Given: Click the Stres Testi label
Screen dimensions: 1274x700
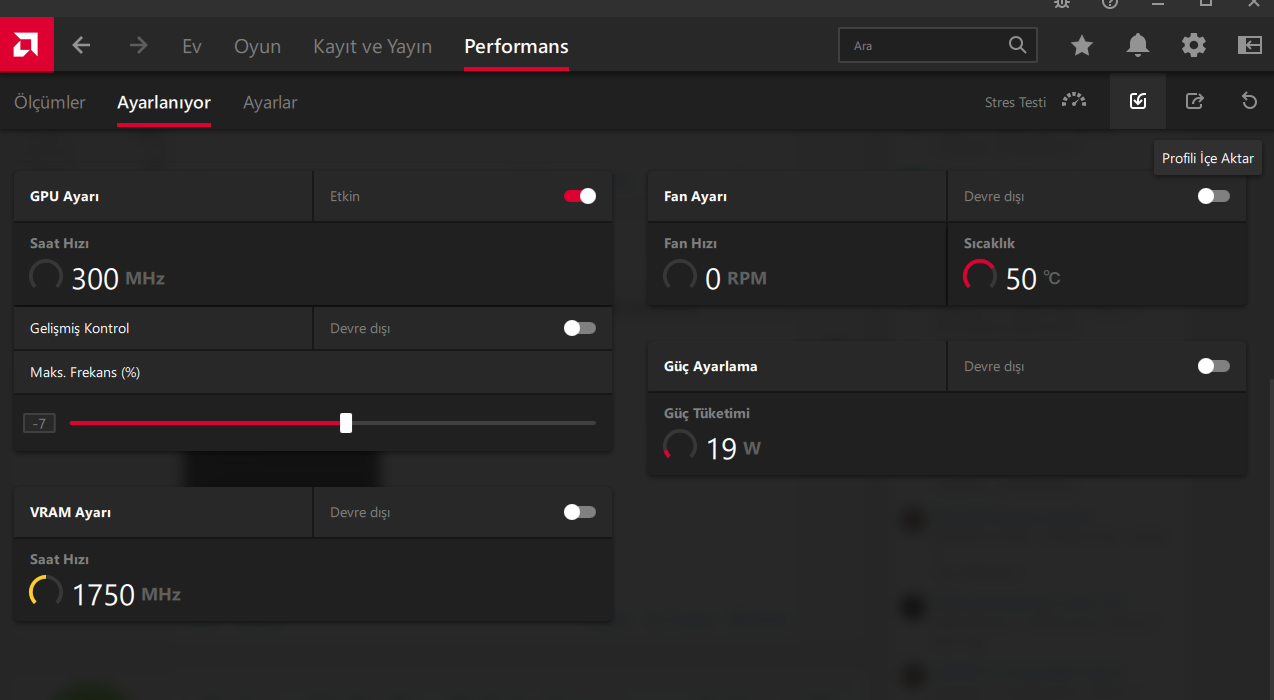Looking at the screenshot, I should 1015,102.
